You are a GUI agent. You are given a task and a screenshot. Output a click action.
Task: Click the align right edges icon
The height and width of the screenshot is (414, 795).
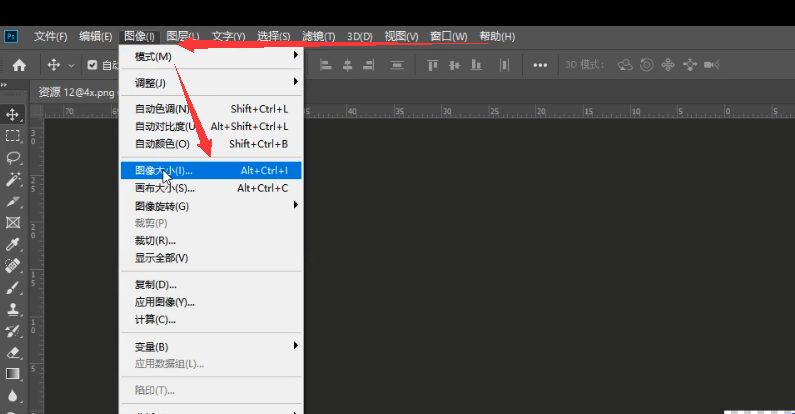pos(369,65)
